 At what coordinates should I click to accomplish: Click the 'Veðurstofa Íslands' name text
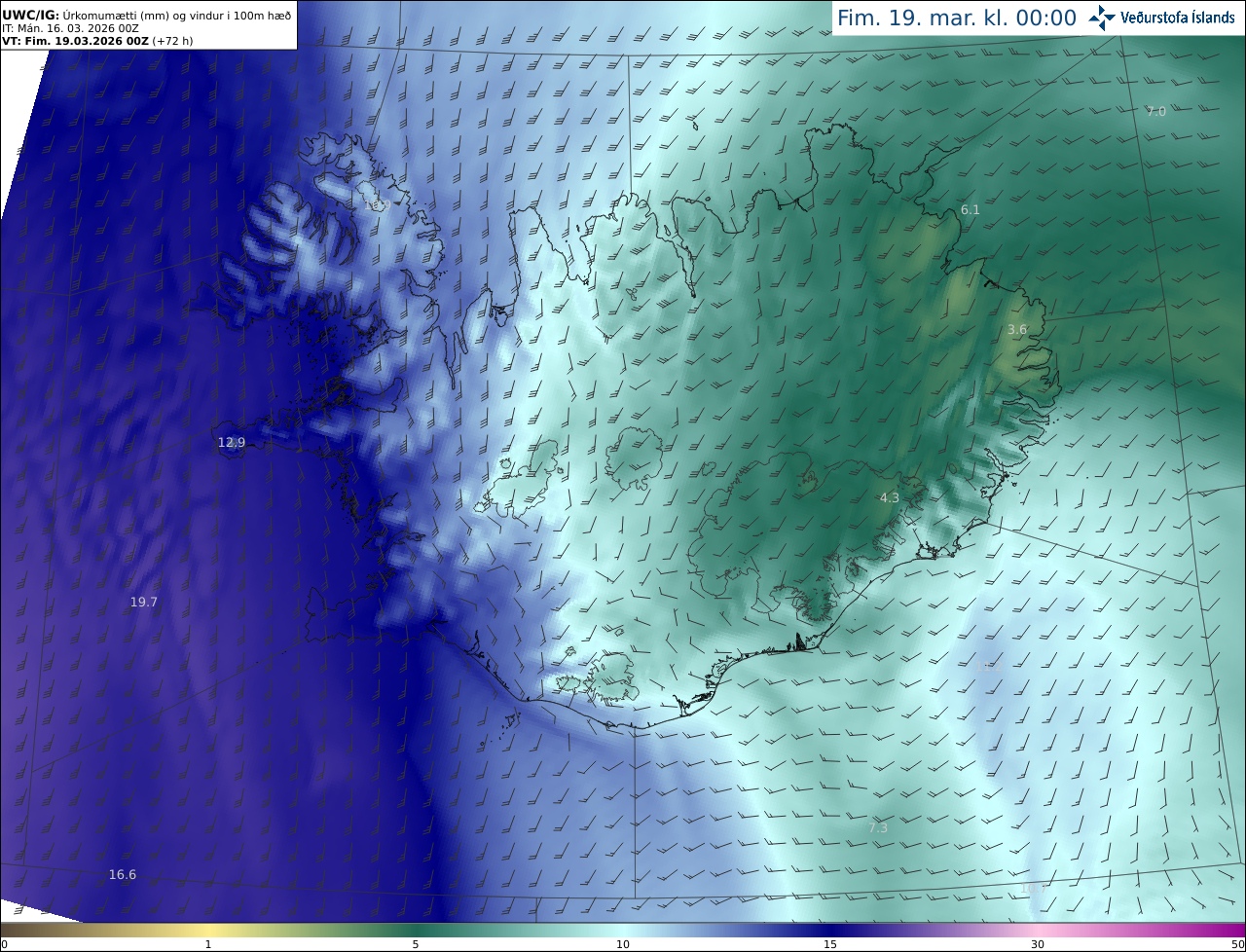(x=1178, y=18)
